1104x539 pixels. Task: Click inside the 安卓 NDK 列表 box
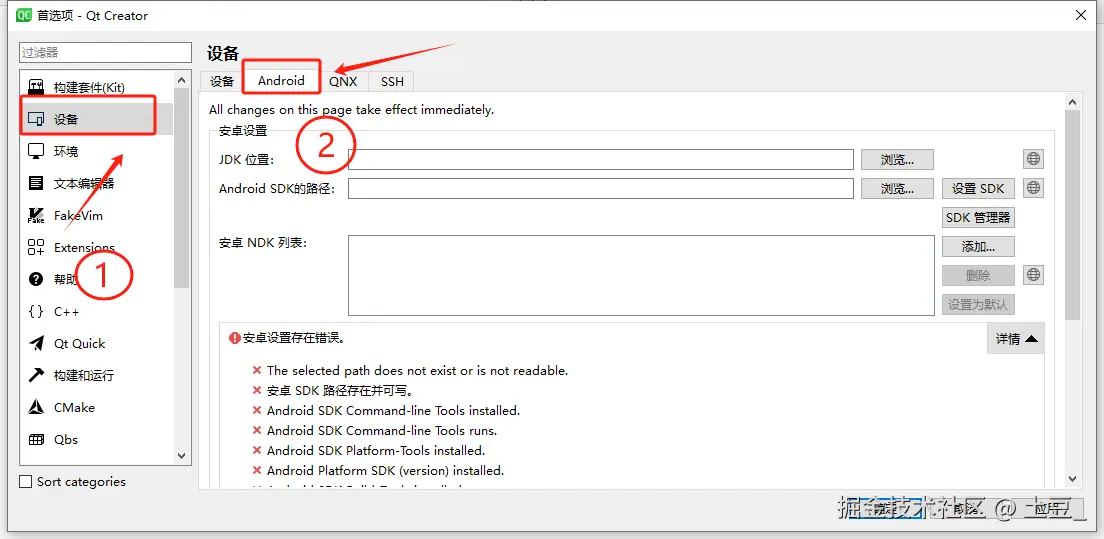click(x=641, y=275)
